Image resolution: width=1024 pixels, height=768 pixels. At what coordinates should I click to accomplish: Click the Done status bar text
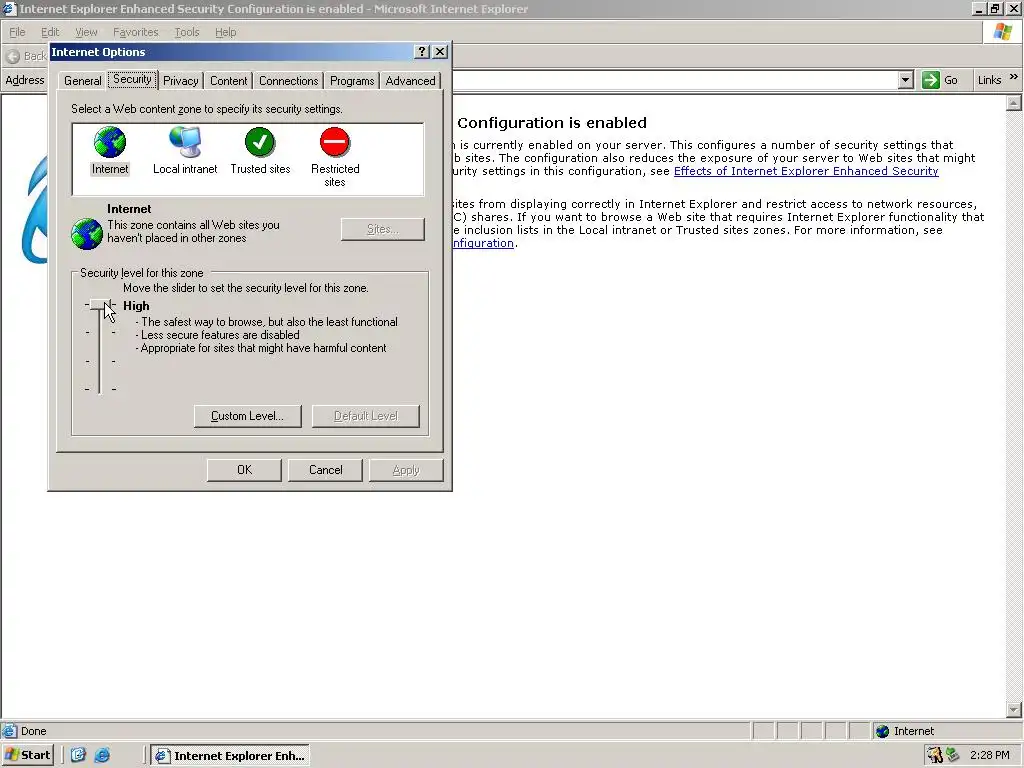[33, 731]
